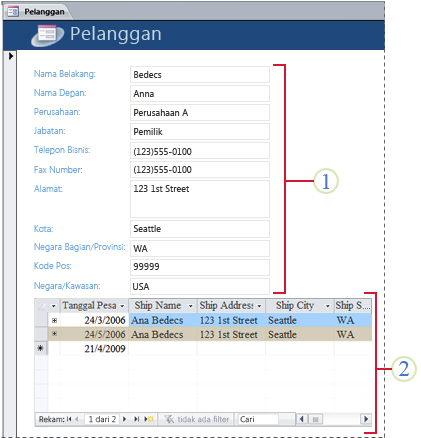Click date cell 24/5/2006
This screenshot has width=421, height=438.
94,334
